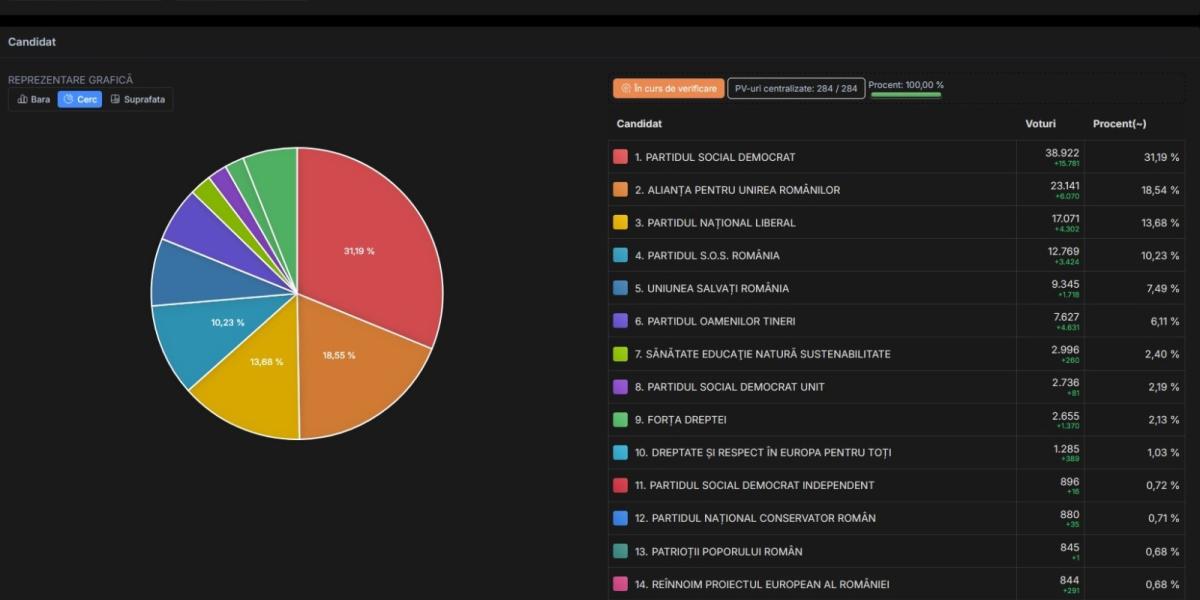1200x600 pixels.
Task: Switch chart to Bara view
Action: [34, 99]
